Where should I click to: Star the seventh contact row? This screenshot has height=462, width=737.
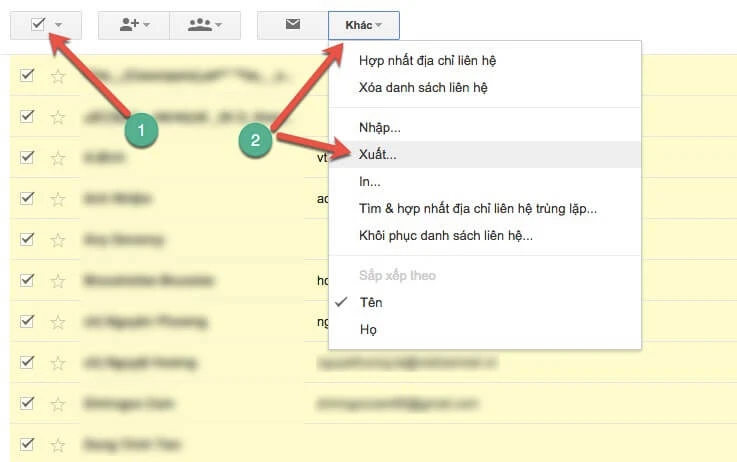click(58, 321)
